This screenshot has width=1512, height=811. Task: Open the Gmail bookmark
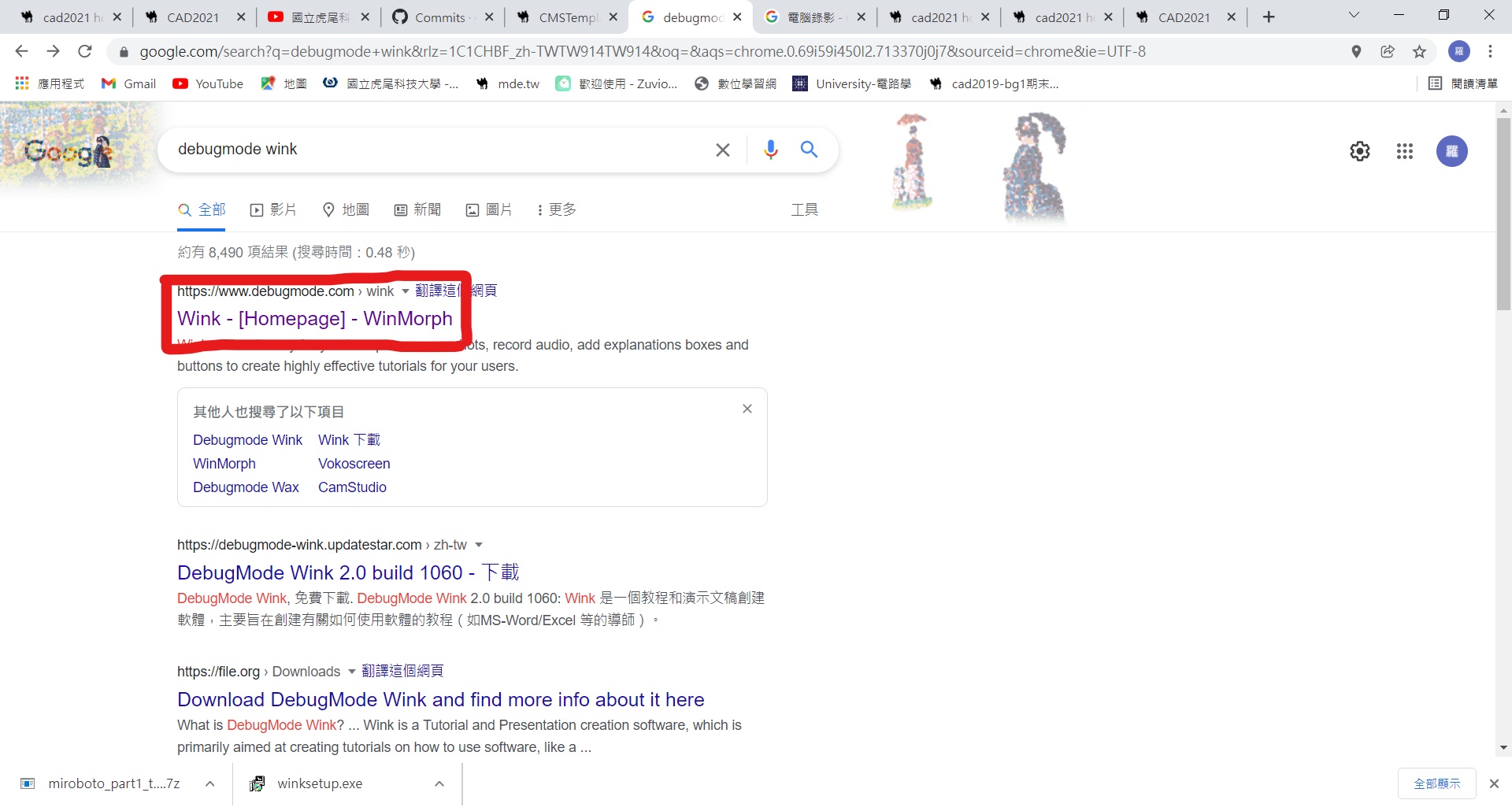(x=129, y=83)
